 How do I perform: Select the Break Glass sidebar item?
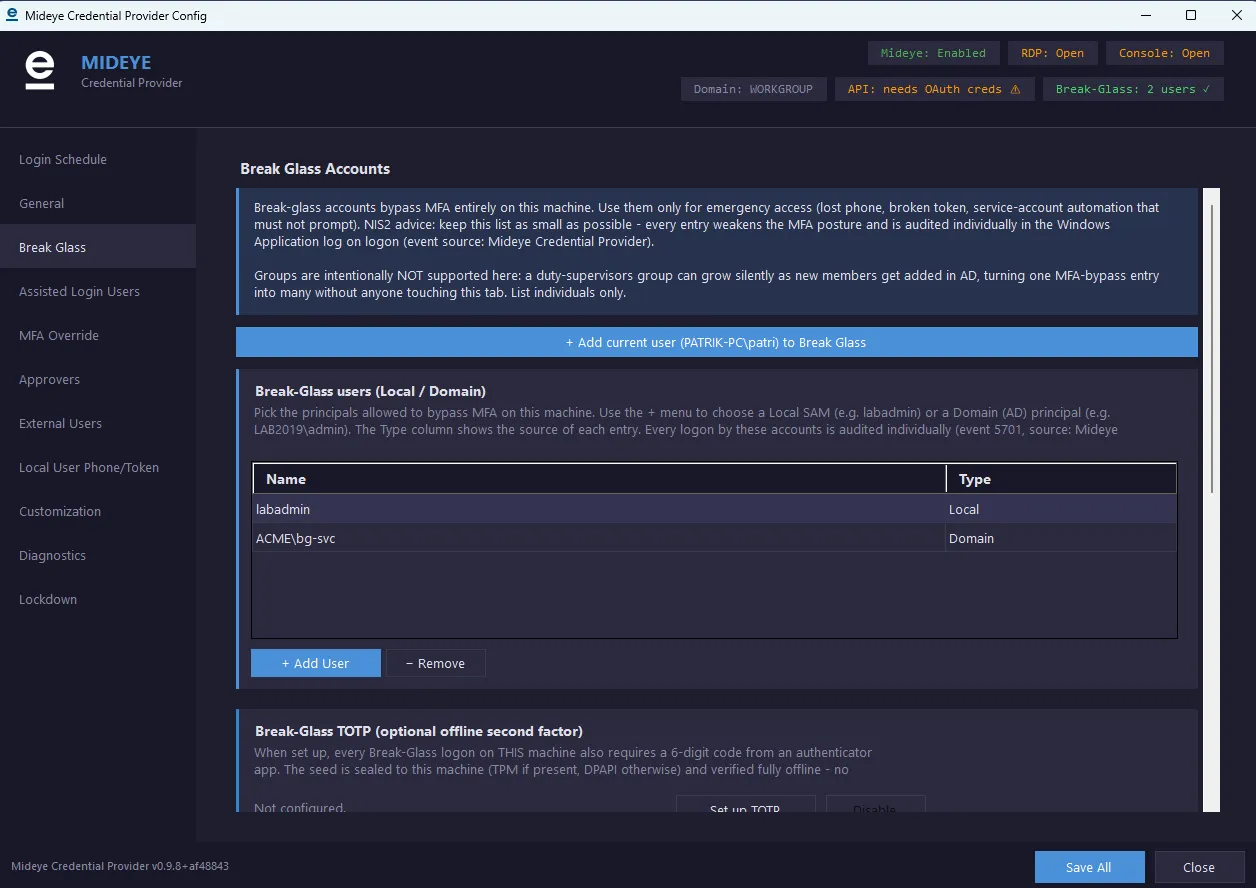98,247
